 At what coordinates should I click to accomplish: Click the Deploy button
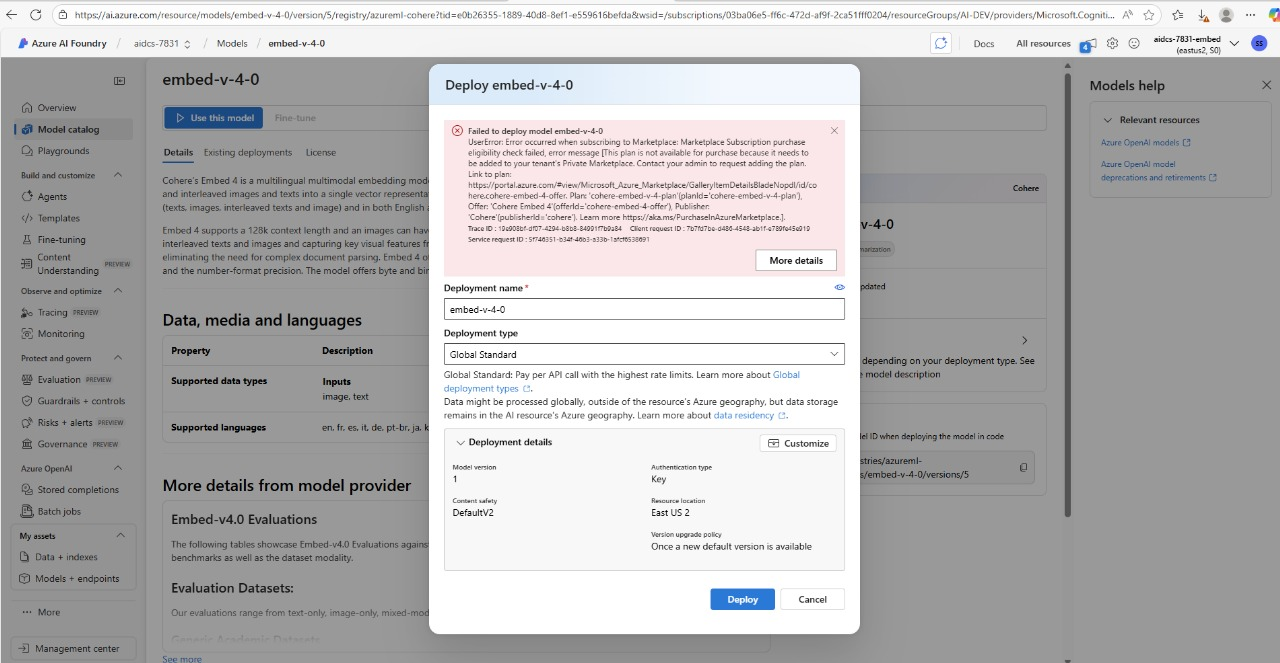click(742, 599)
